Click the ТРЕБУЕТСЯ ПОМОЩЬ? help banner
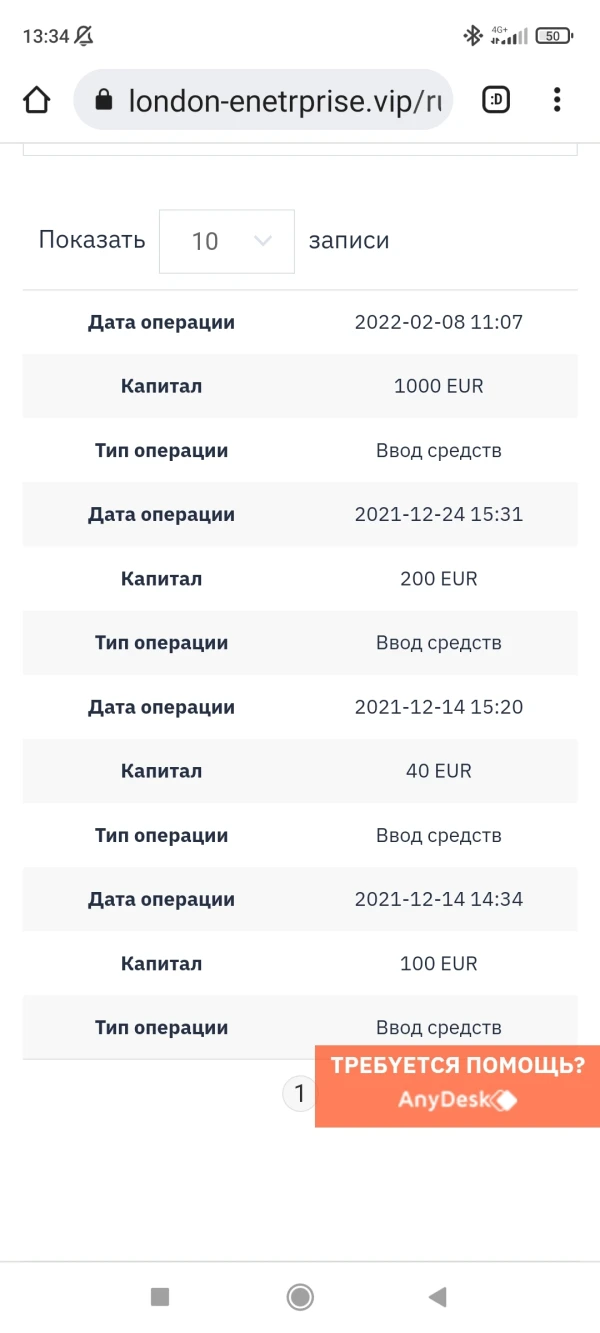600x1333 pixels. click(x=457, y=1066)
